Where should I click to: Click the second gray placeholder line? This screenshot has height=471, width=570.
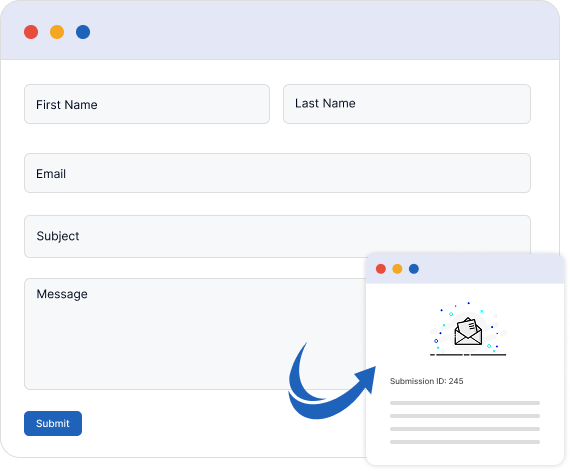click(465, 416)
